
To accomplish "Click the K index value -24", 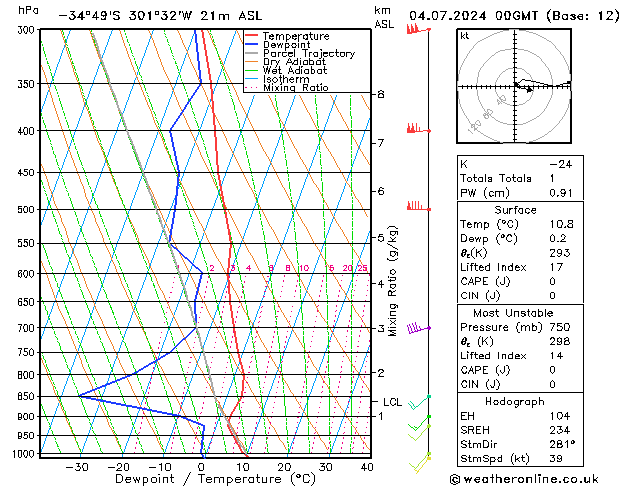I will click(560, 164).
